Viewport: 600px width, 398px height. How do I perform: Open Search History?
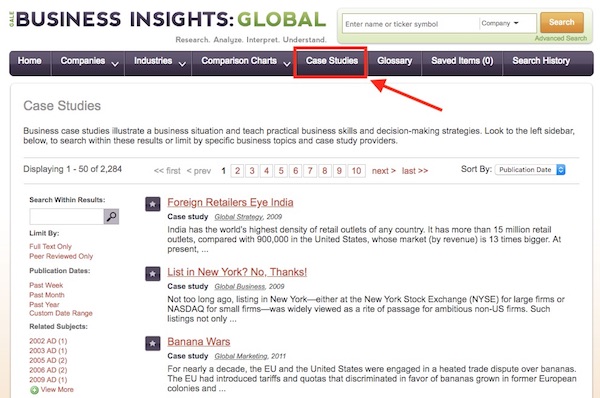[541, 60]
